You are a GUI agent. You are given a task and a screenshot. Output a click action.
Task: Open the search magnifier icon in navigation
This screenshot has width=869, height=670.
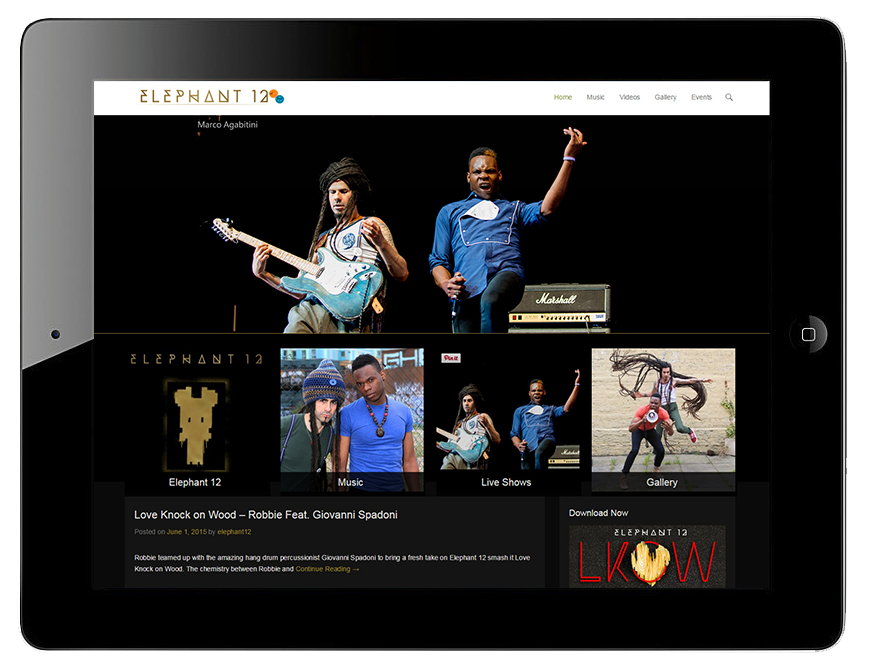(x=729, y=97)
